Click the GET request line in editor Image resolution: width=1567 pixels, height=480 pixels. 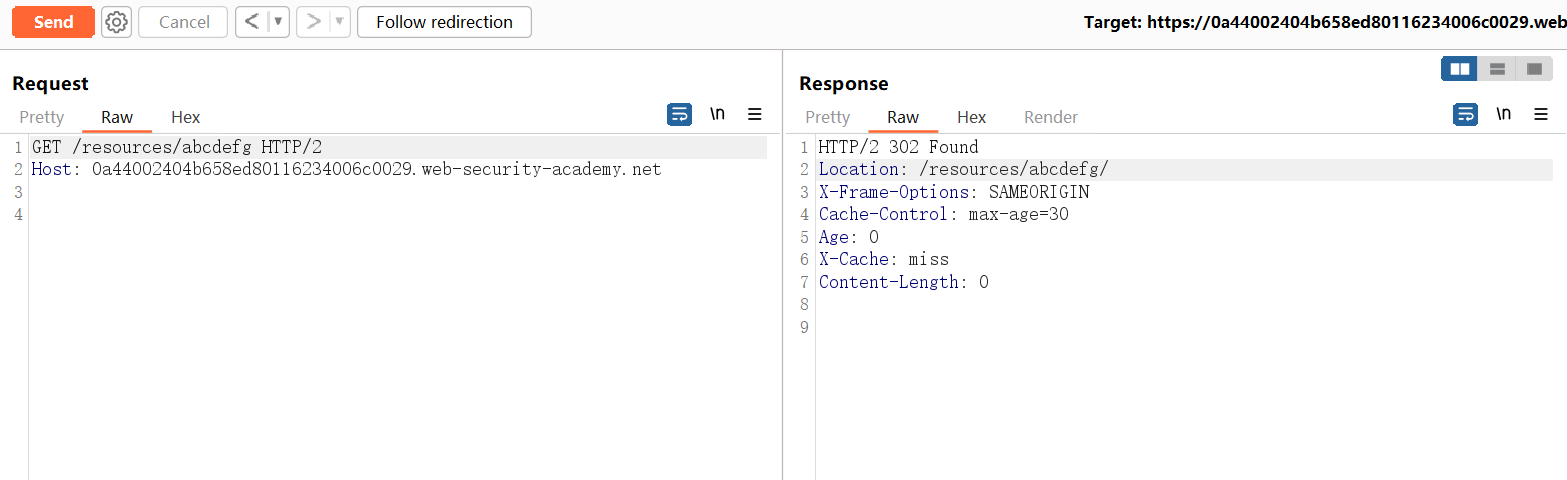click(177, 147)
